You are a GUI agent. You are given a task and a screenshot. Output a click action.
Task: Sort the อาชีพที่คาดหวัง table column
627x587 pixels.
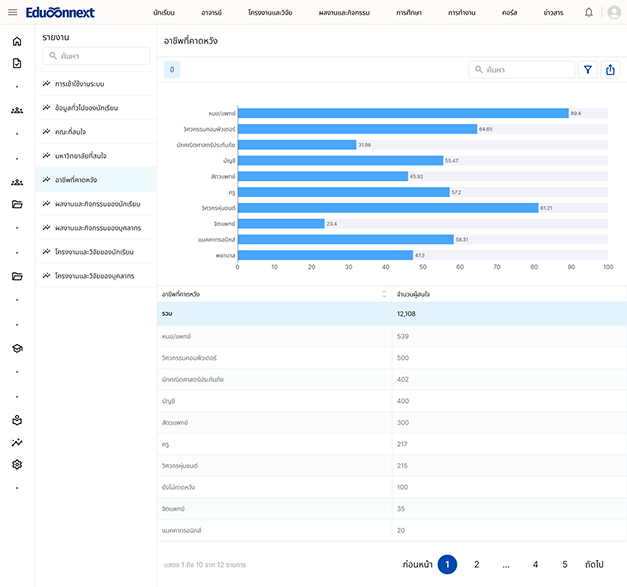pos(384,294)
